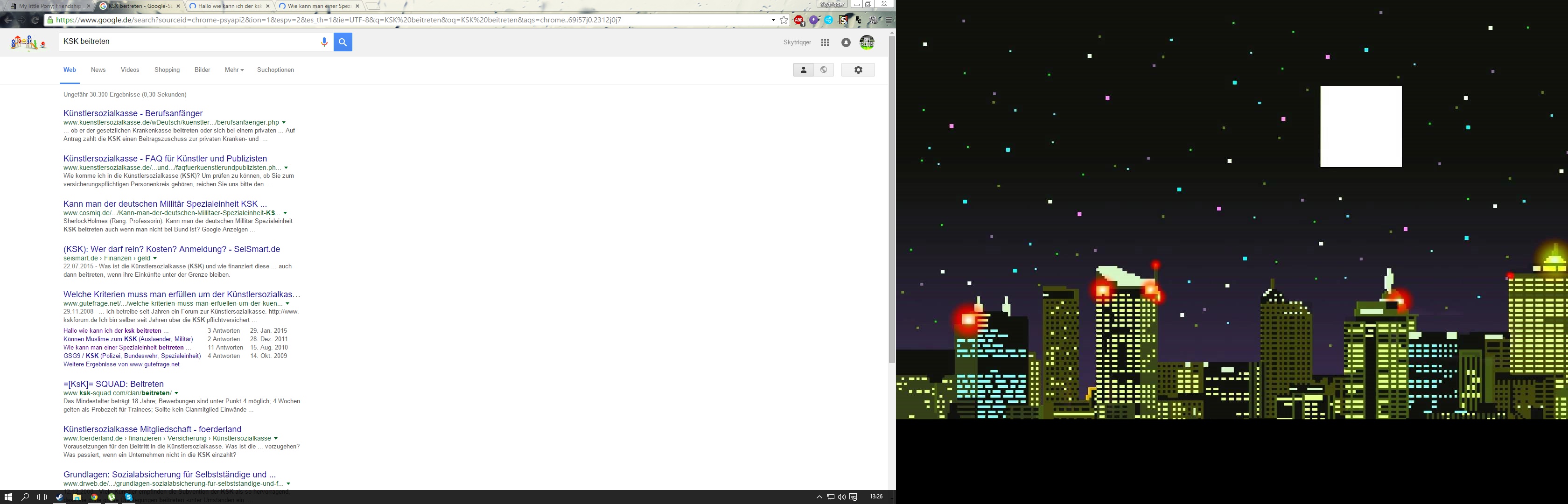Open File Explorer from taskbar
Screen dimensions: 1568x504
pos(77,497)
